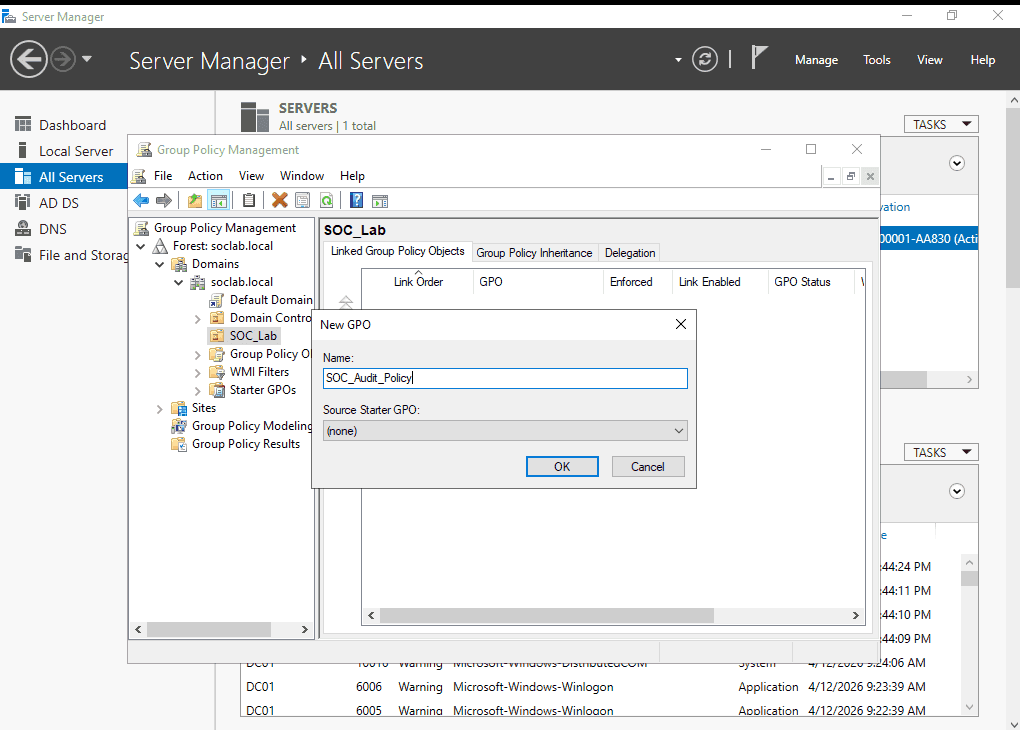Expand the WMI Filters node
The image size is (1020, 730).
pyautogui.click(x=197, y=373)
